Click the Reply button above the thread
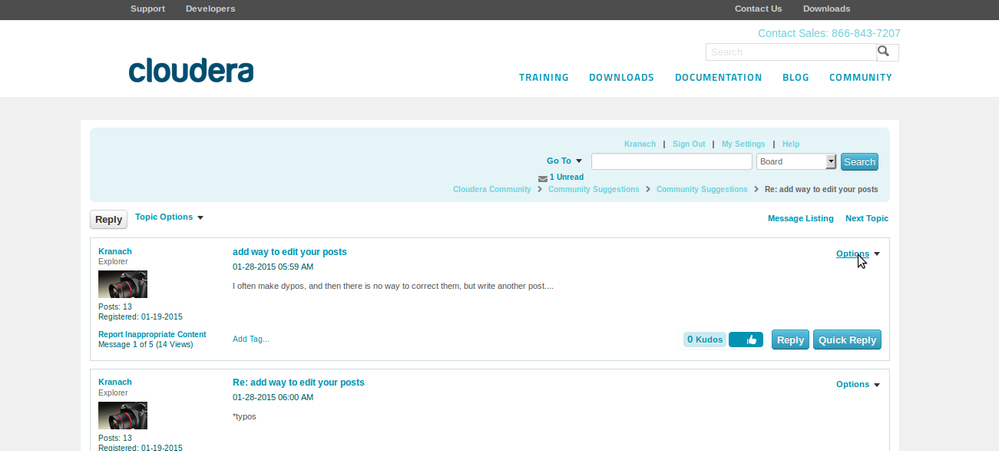 coord(108,219)
